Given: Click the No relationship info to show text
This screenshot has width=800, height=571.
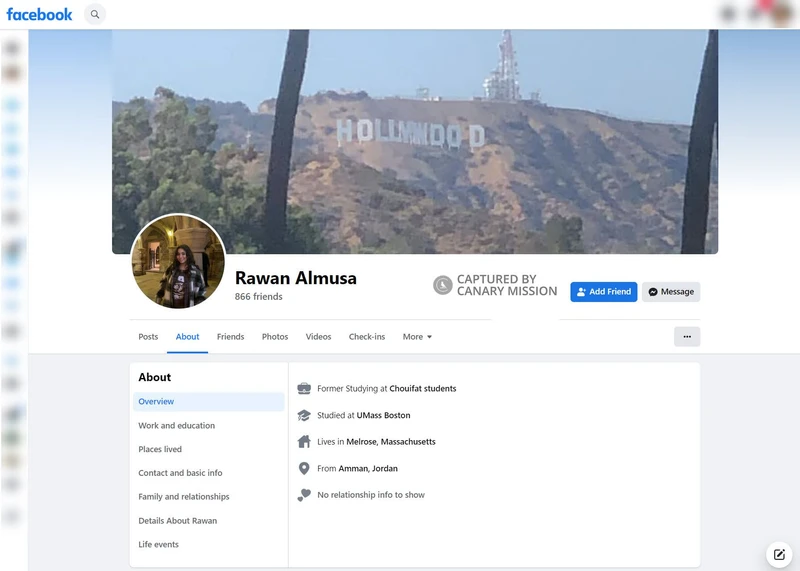Looking at the screenshot, I should [x=371, y=495].
